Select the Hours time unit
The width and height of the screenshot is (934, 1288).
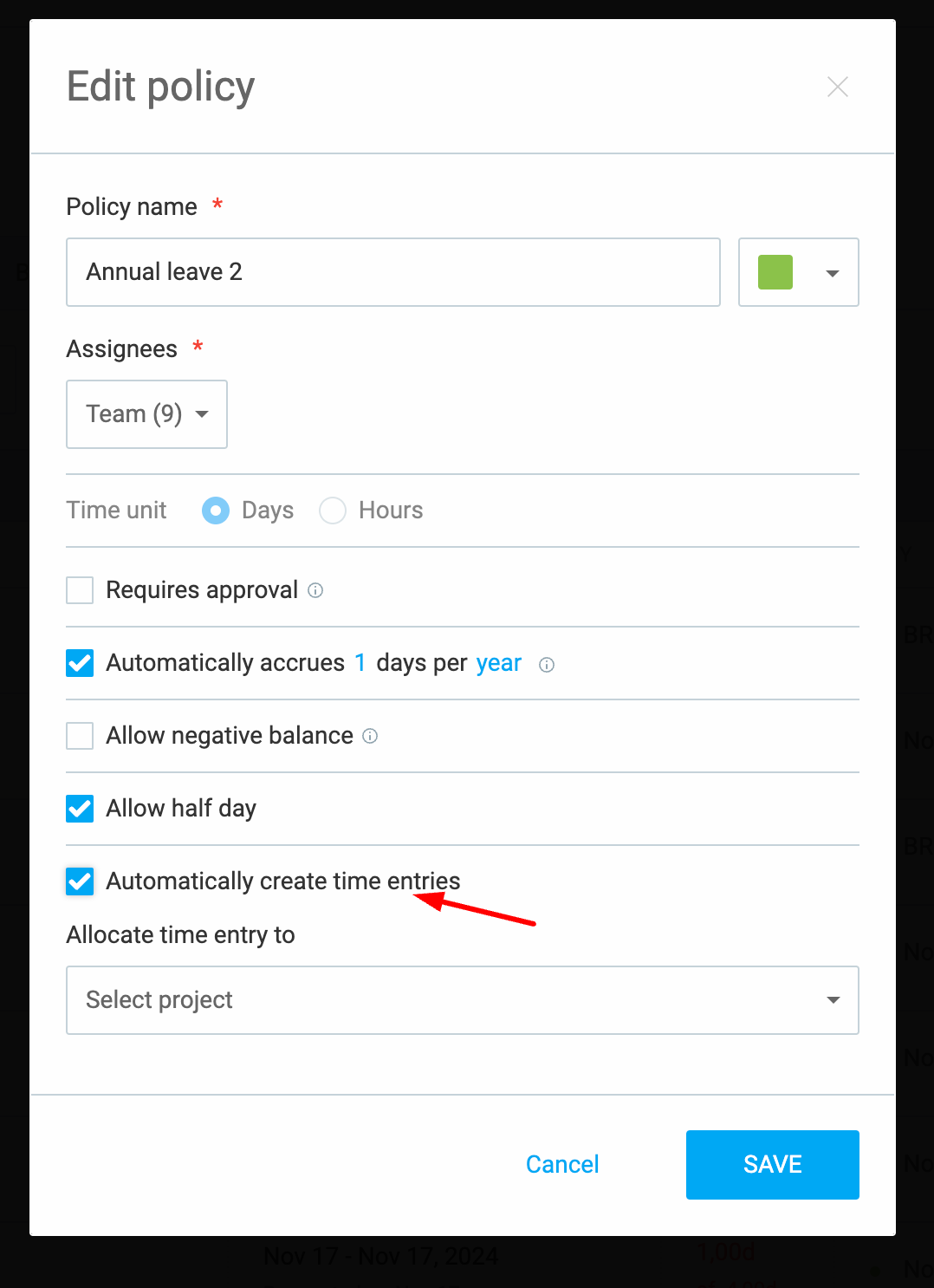pyautogui.click(x=333, y=511)
